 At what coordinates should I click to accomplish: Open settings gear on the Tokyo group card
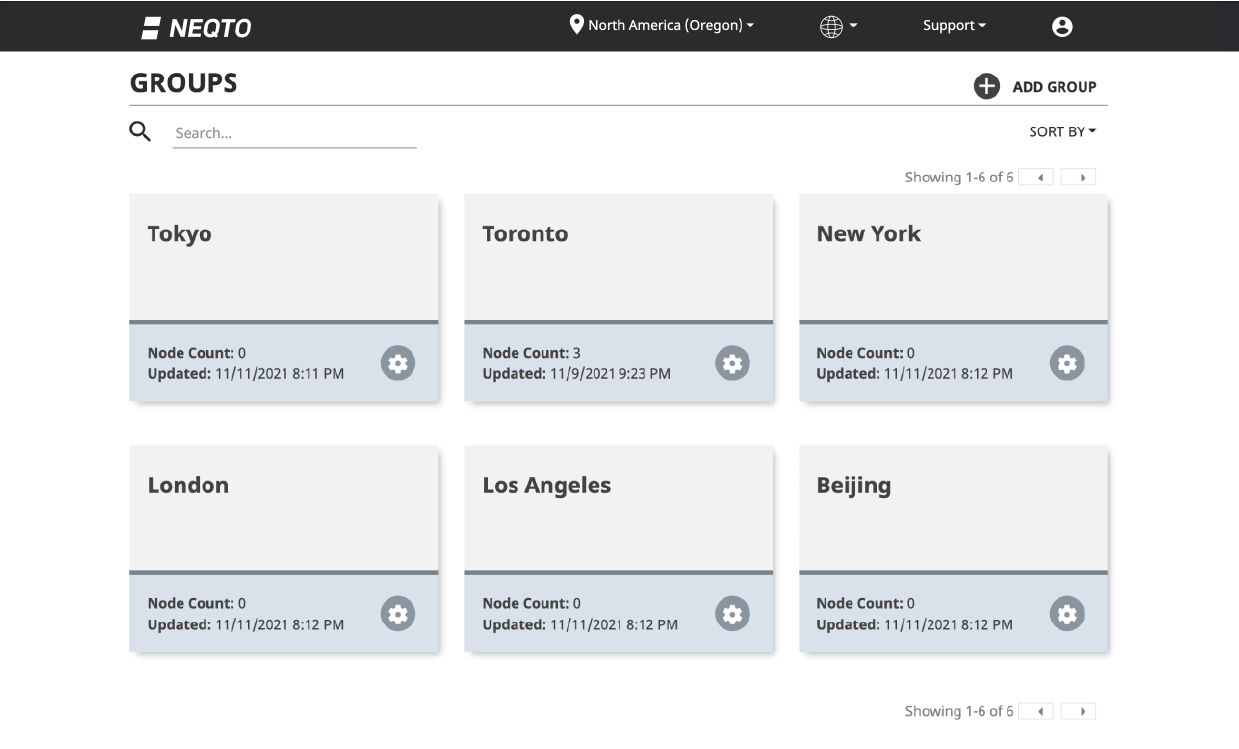(397, 363)
